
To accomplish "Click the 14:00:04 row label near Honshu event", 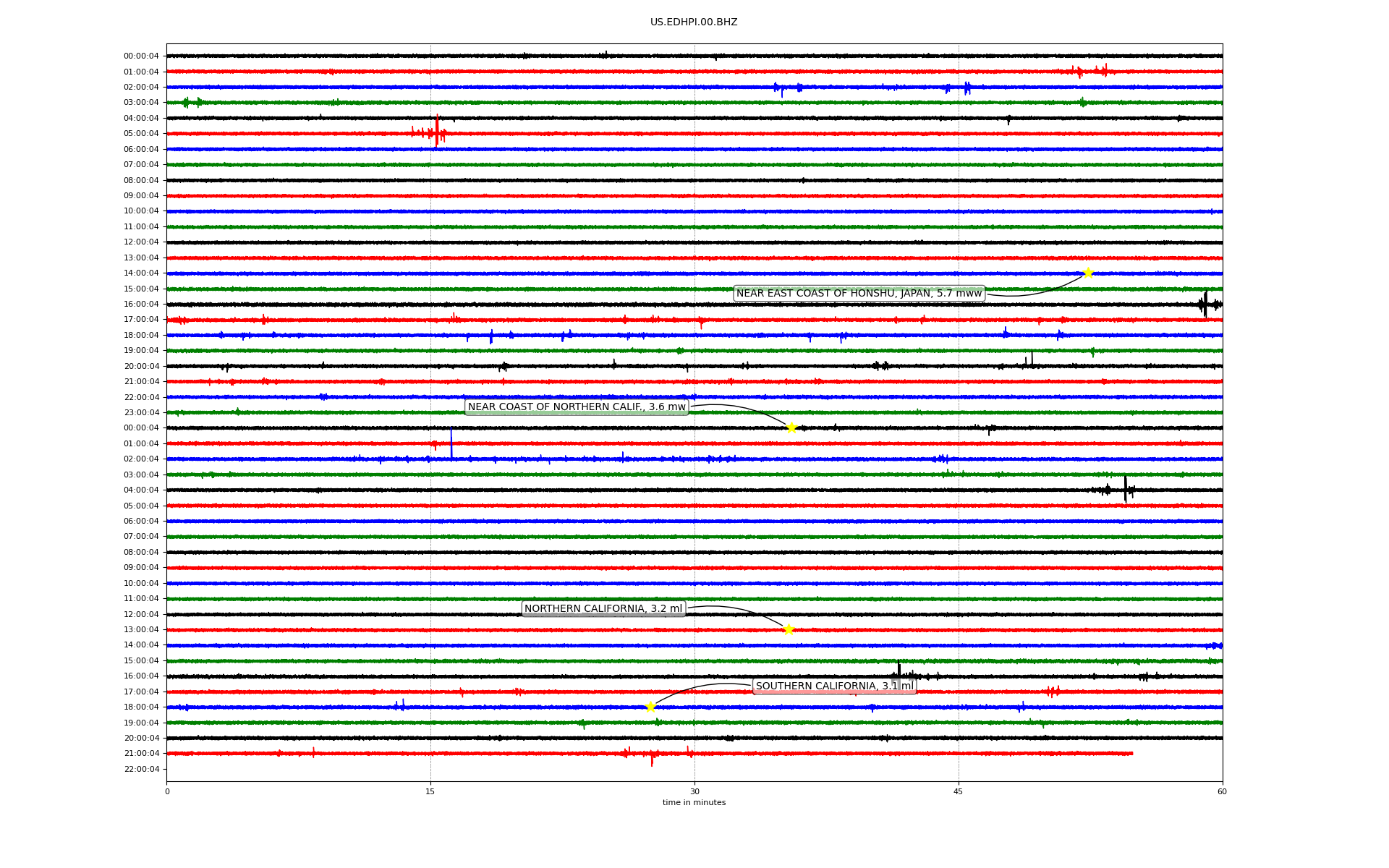I will click(141, 273).
